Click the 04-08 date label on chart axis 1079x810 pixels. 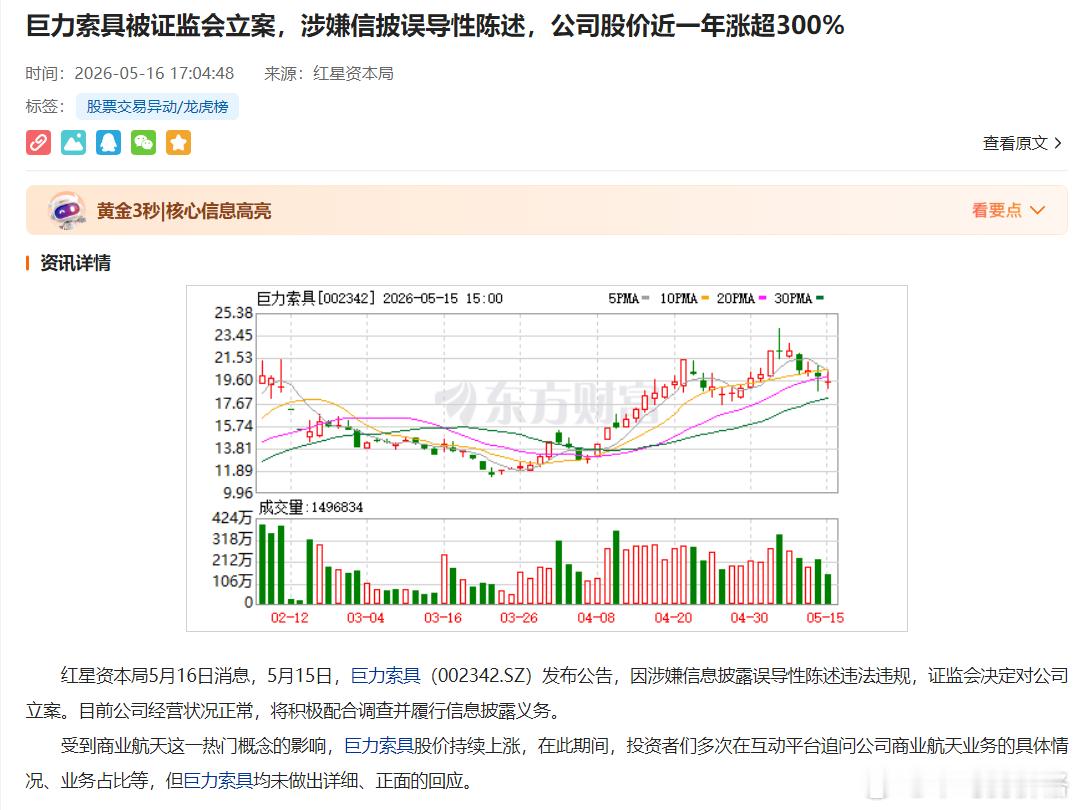point(595,618)
